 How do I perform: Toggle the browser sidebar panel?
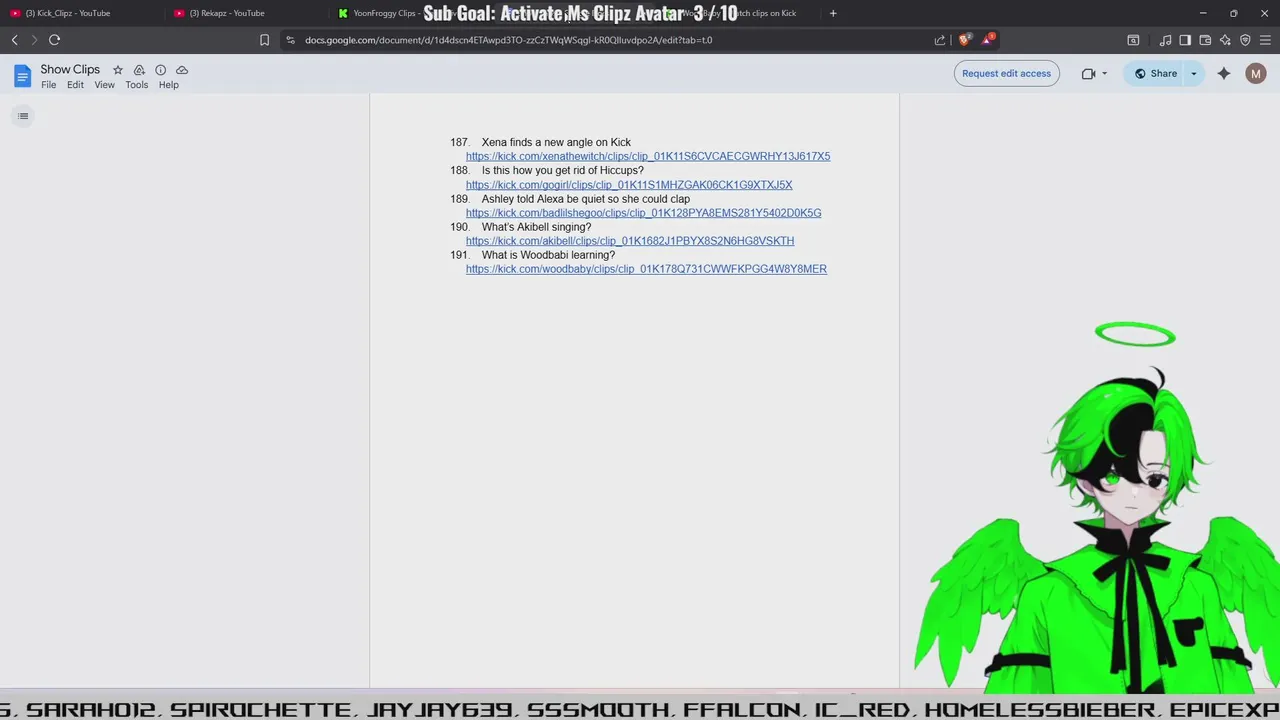click(1185, 40)
